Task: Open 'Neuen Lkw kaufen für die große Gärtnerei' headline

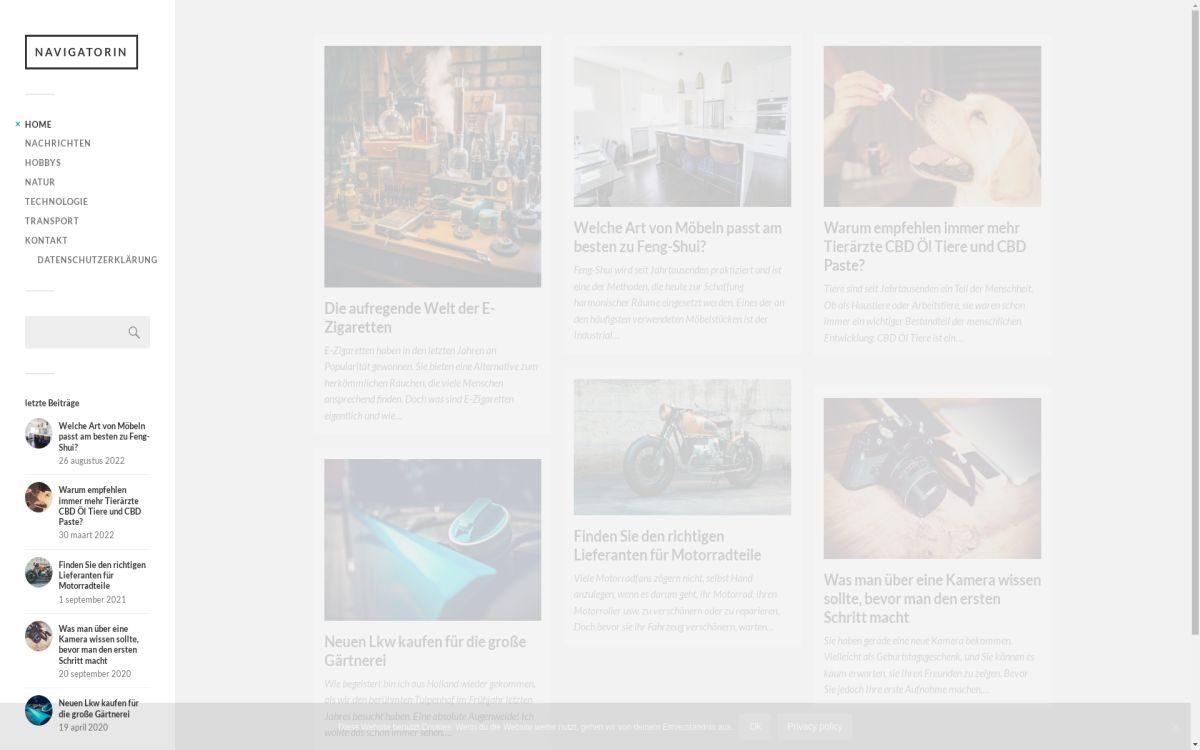Action: [x=425, y=651]
